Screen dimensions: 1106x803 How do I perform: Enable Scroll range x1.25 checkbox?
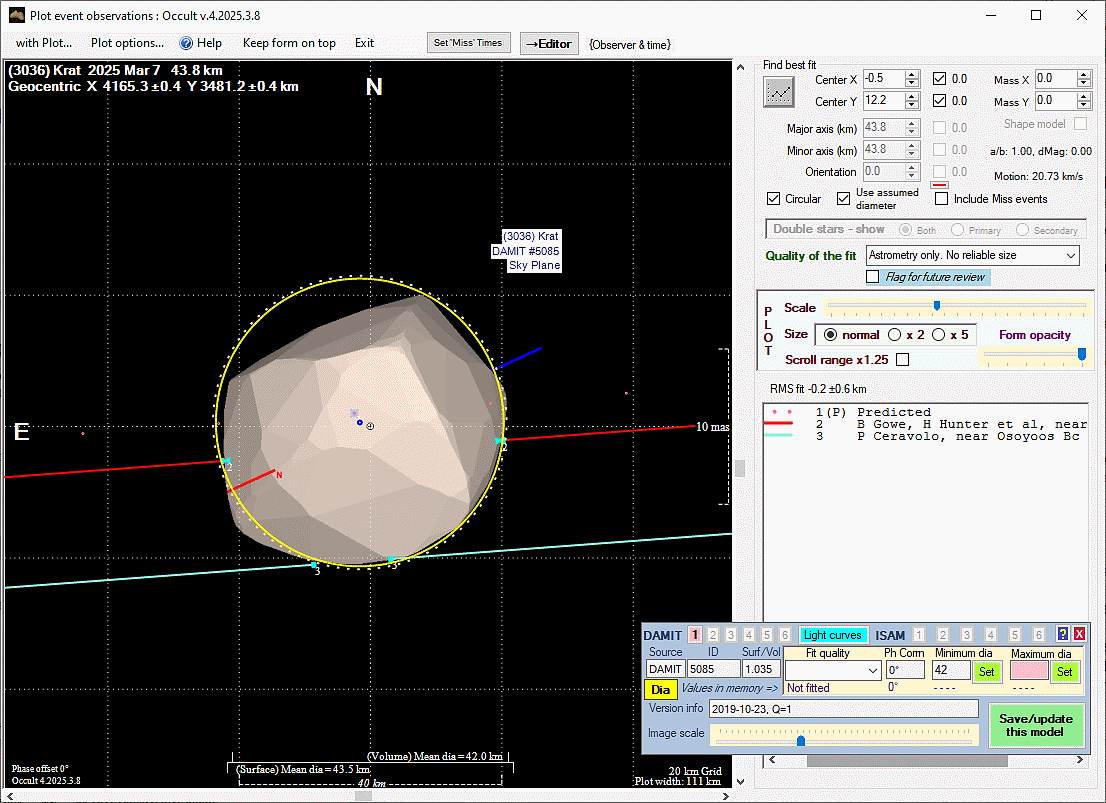902,360
